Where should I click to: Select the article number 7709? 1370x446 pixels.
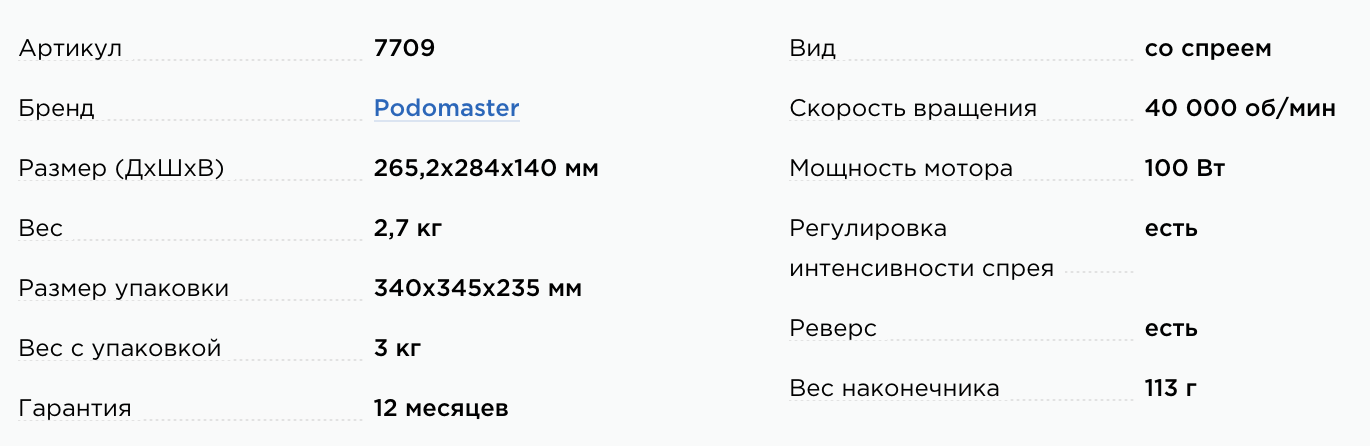tap(404, 48)
